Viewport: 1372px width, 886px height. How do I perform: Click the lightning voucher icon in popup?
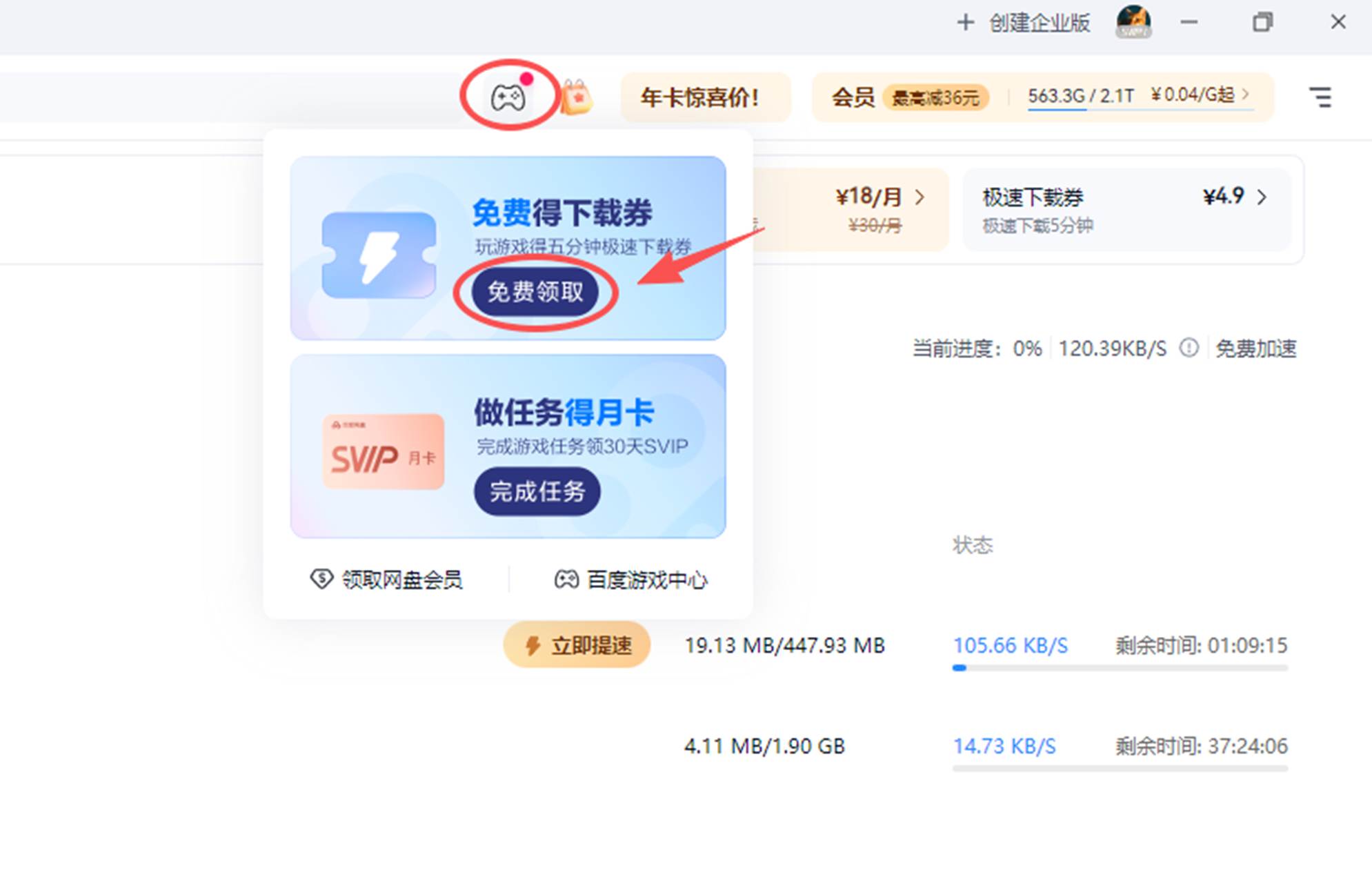379,250
